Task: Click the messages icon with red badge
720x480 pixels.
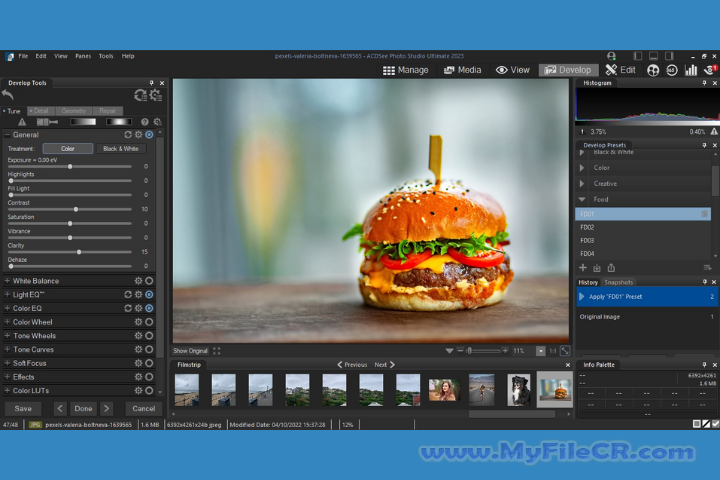Action: [x=710, y=70]
